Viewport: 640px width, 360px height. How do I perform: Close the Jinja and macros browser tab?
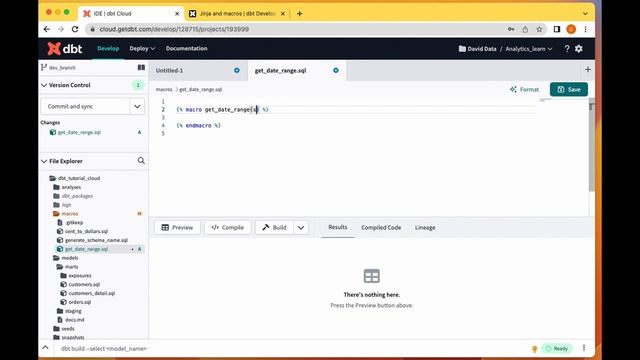283,13
